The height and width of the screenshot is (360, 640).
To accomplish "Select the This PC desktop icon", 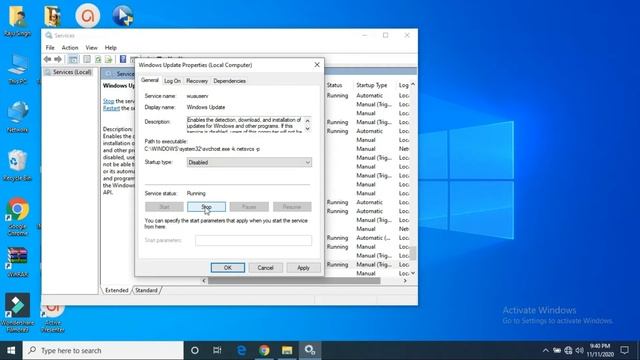I will coord(18,69).
